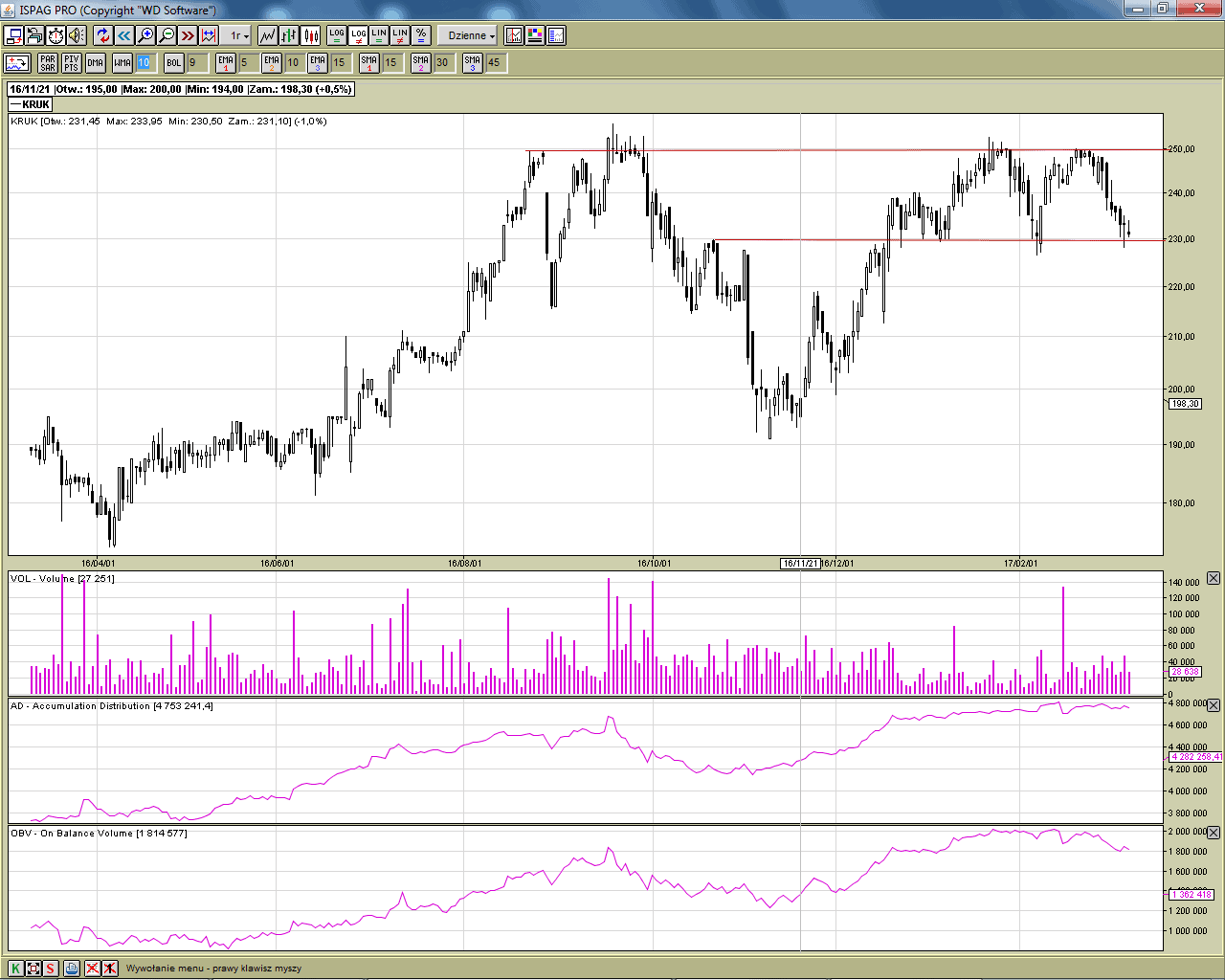The image size is (1225, 980).
Task: Click the print icon in status bar
Action: coord(72,969)
